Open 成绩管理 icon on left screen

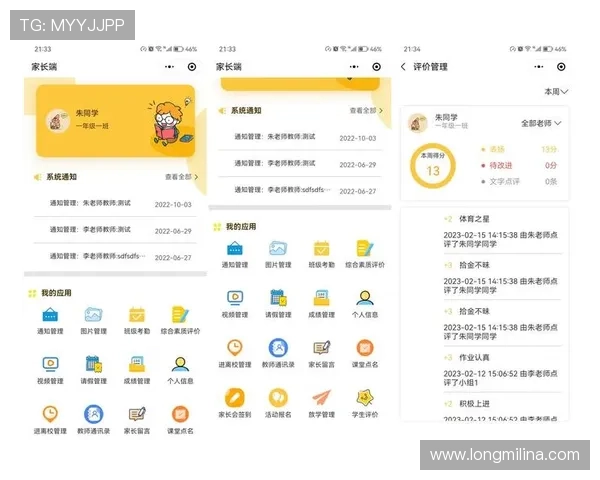coord(137,364)
